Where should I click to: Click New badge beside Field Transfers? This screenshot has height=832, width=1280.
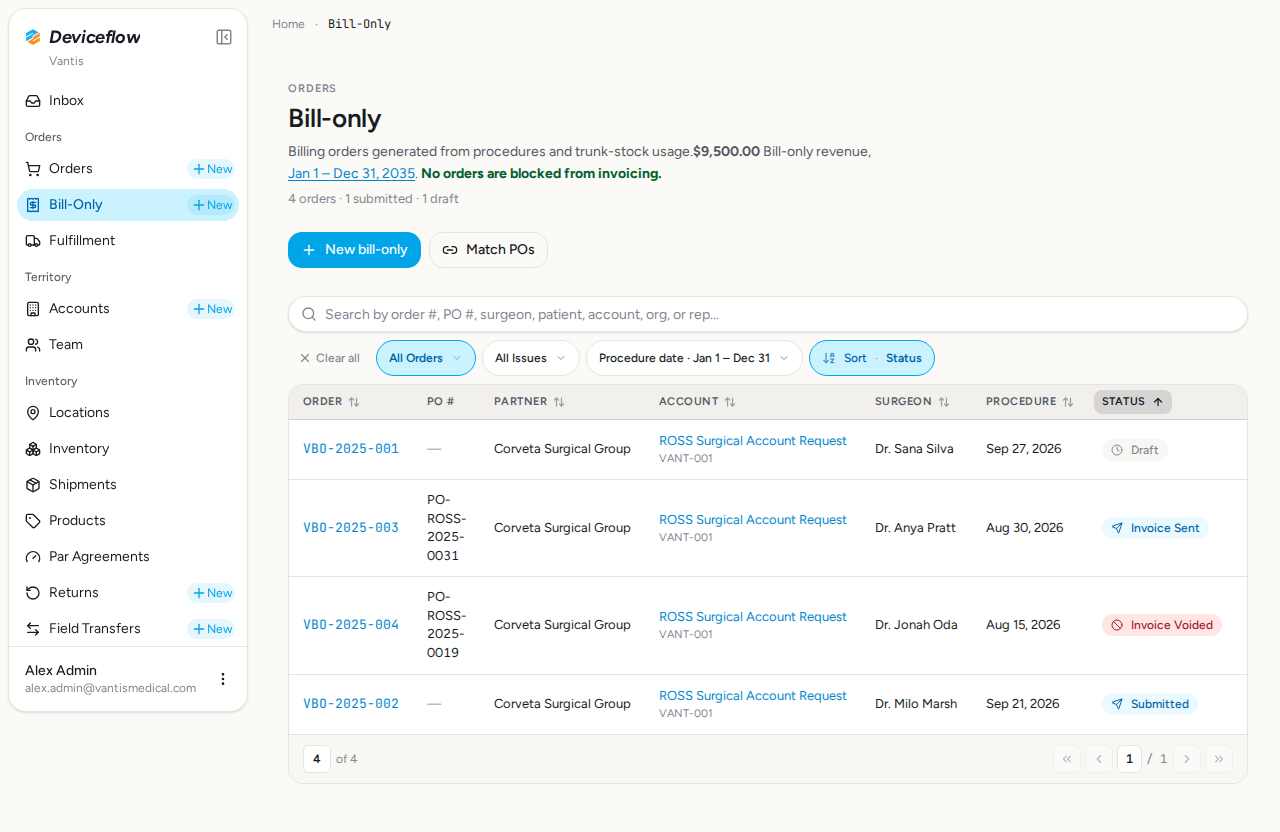(x=211, y=629)
